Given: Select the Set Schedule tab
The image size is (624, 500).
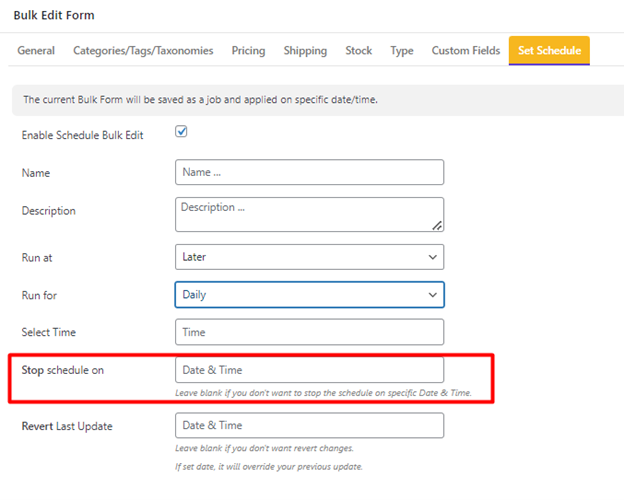Looking at the screenshot, I should point(549,51).
